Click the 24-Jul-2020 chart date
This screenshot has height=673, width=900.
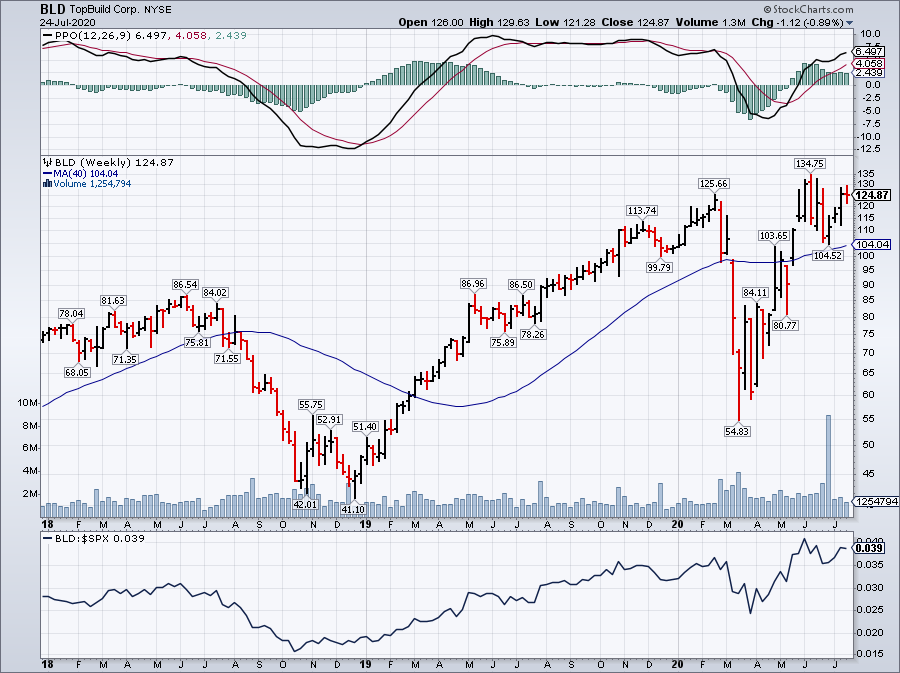(x=68, y=22)
